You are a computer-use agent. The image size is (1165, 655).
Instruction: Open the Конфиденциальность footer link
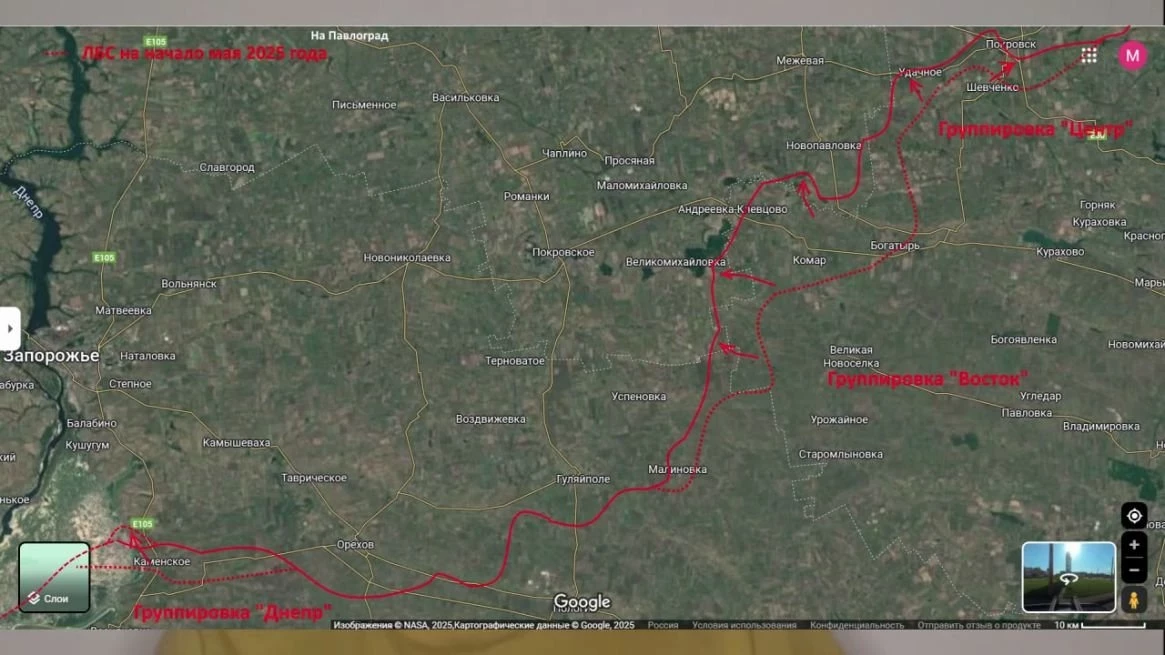coord(857,625)
